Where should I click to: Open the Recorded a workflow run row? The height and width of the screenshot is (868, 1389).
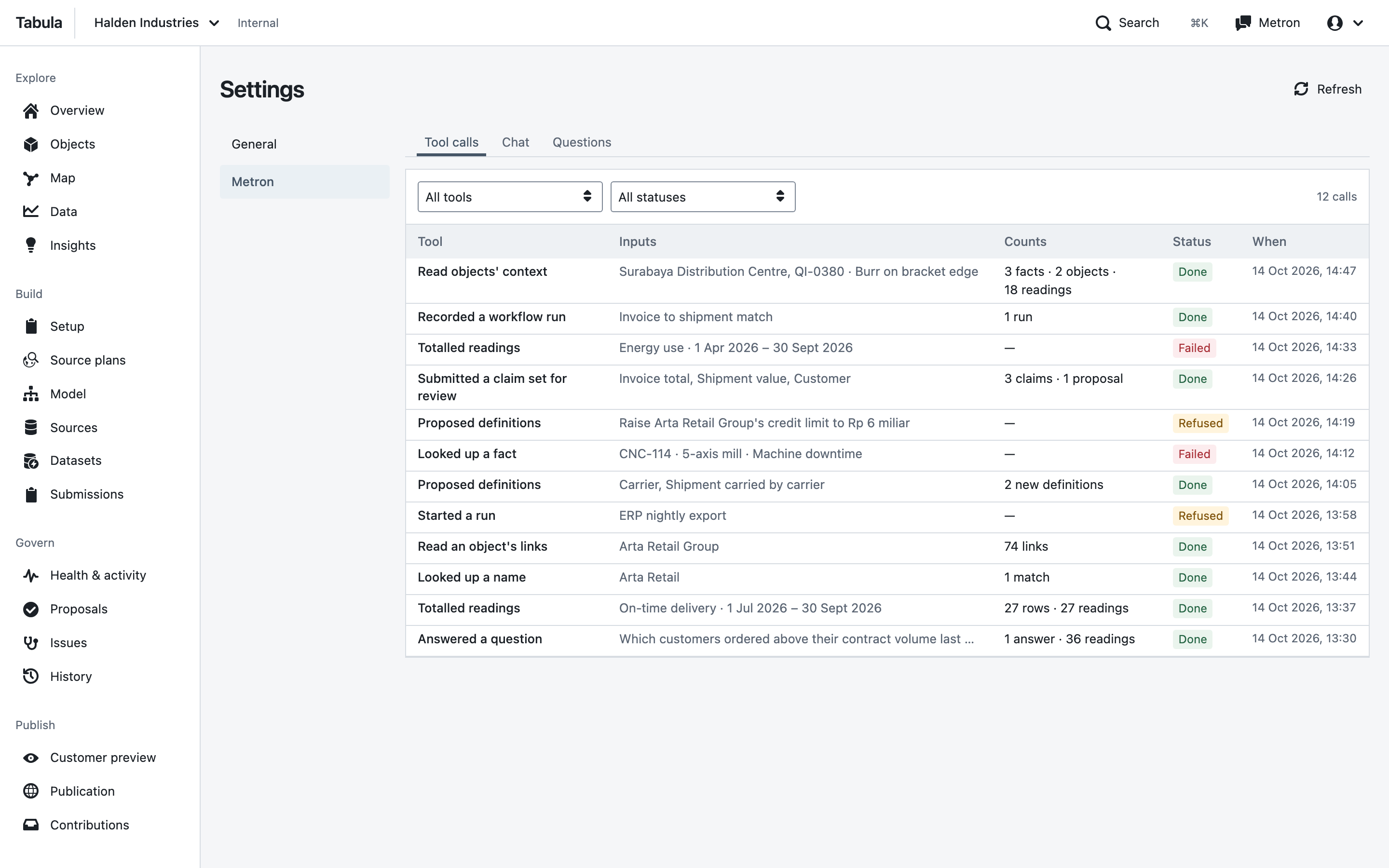887,319
